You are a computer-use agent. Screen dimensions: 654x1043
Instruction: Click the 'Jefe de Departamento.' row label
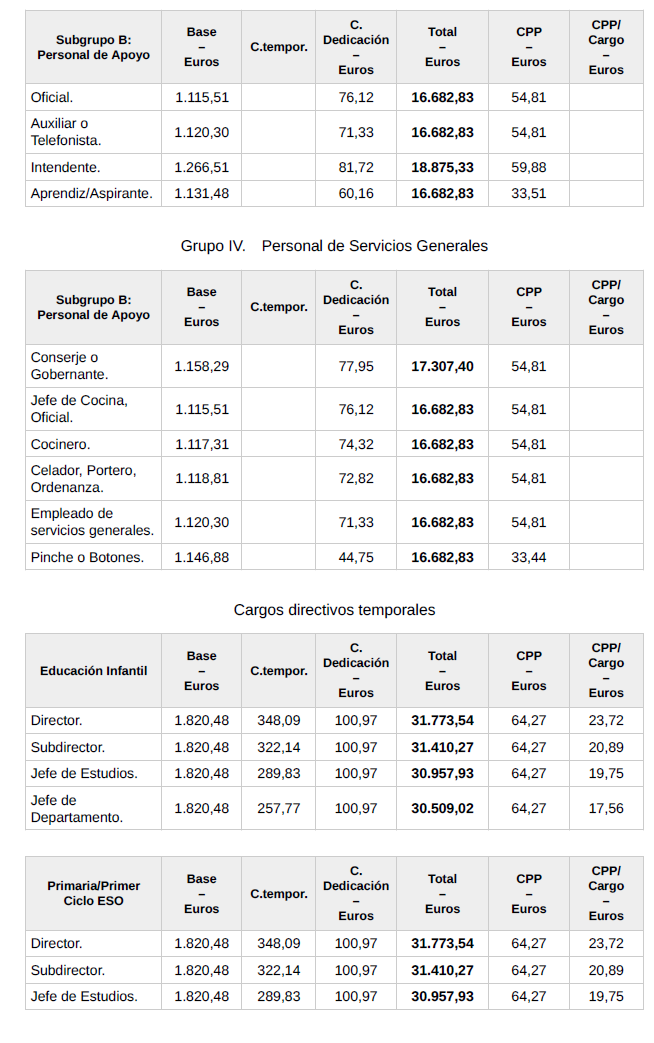[x=77, y=808]
